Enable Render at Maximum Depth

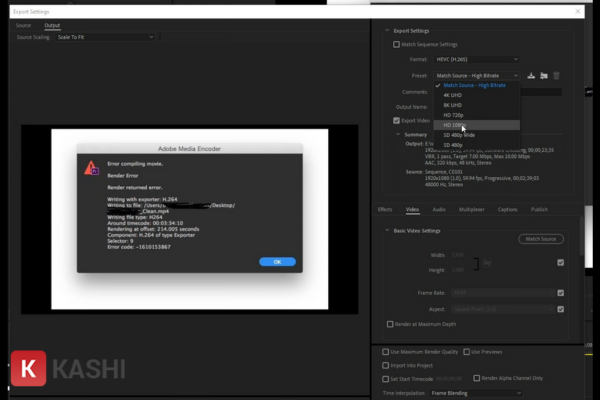coord(390,324)
